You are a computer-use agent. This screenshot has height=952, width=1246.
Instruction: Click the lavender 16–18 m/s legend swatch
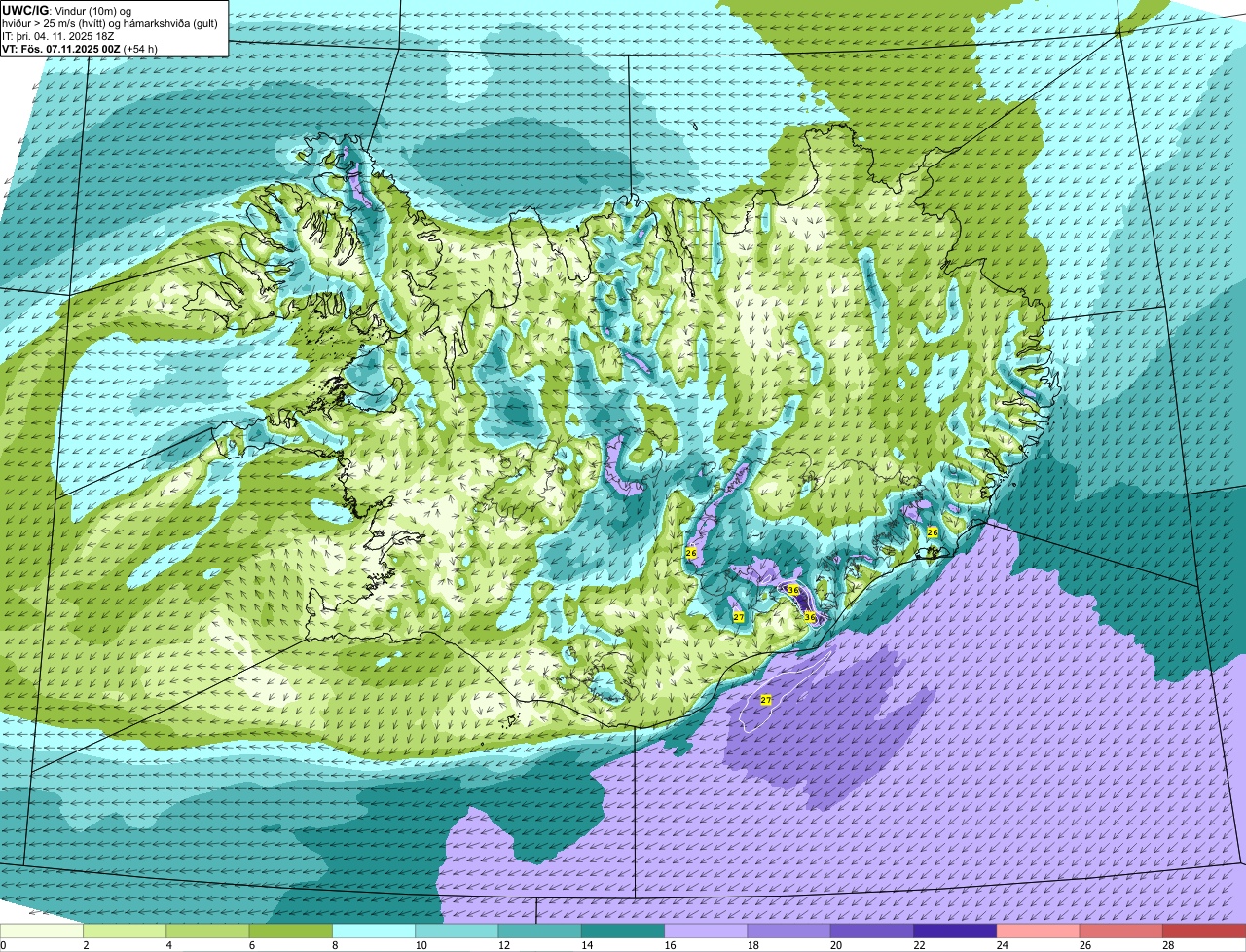[x=706, y=932]
